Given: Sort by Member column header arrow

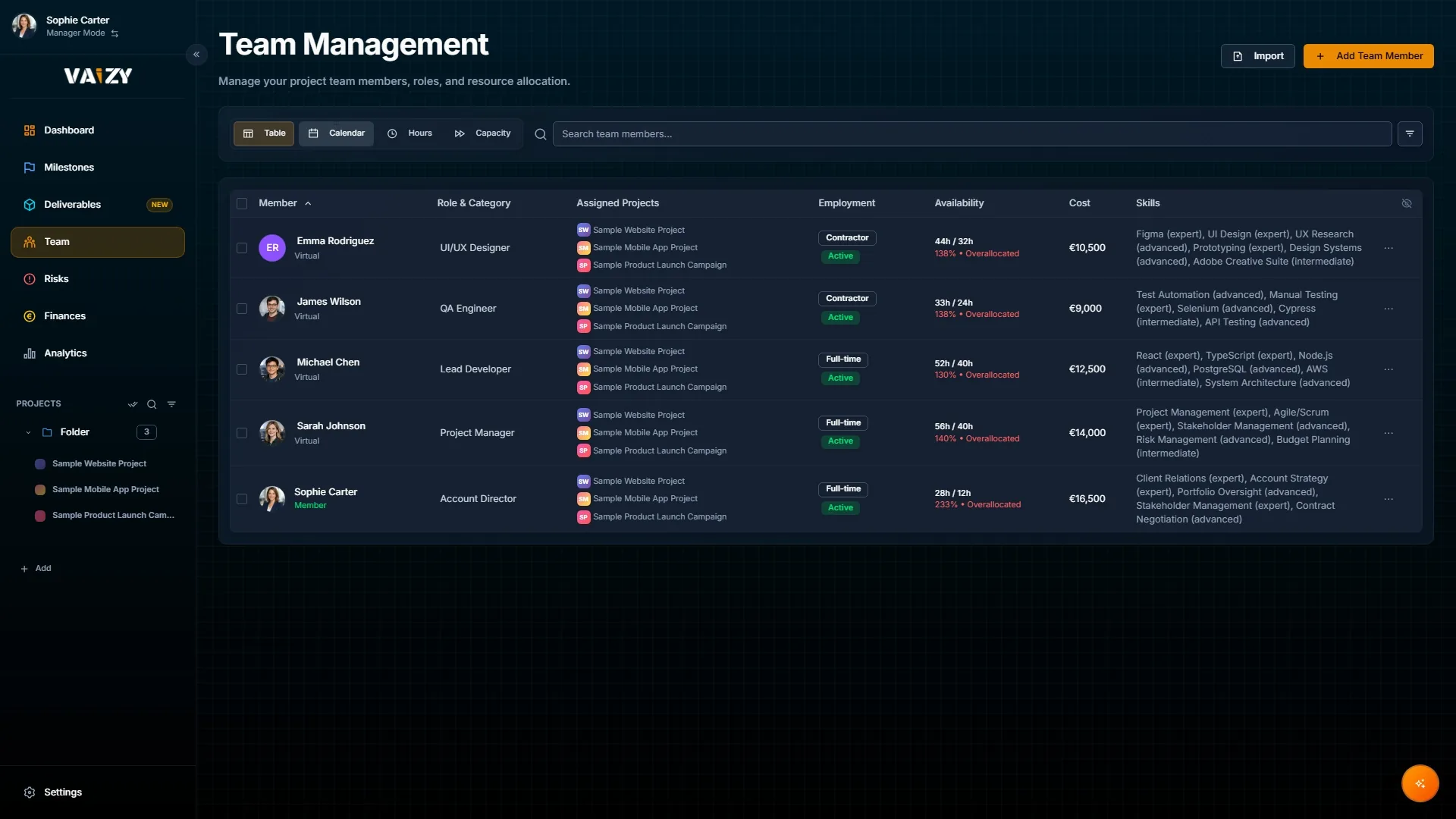Looking at the screenshot, I should click(308, 203).
